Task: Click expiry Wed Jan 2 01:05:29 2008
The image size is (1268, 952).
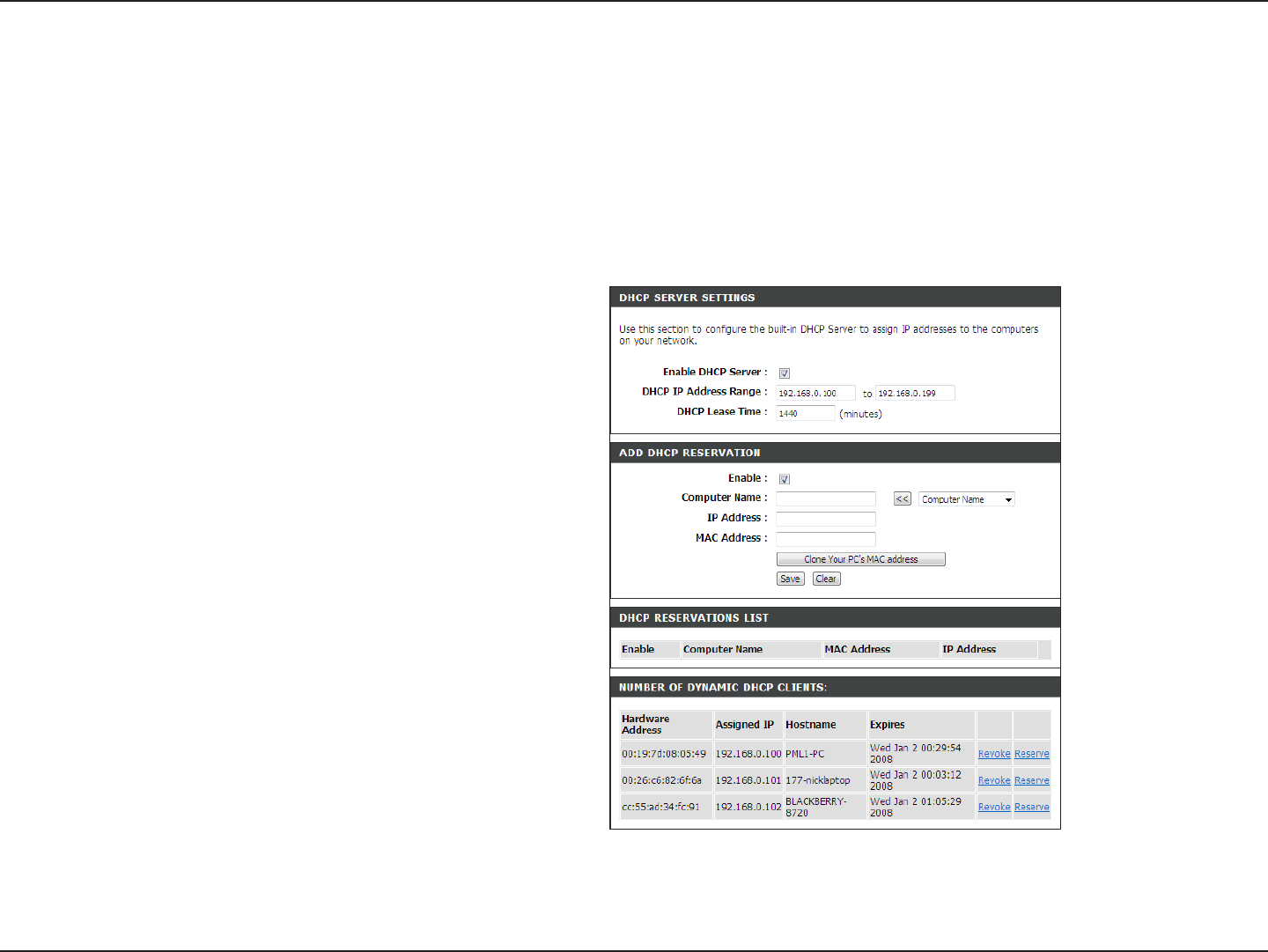Action: click(916, 807)
